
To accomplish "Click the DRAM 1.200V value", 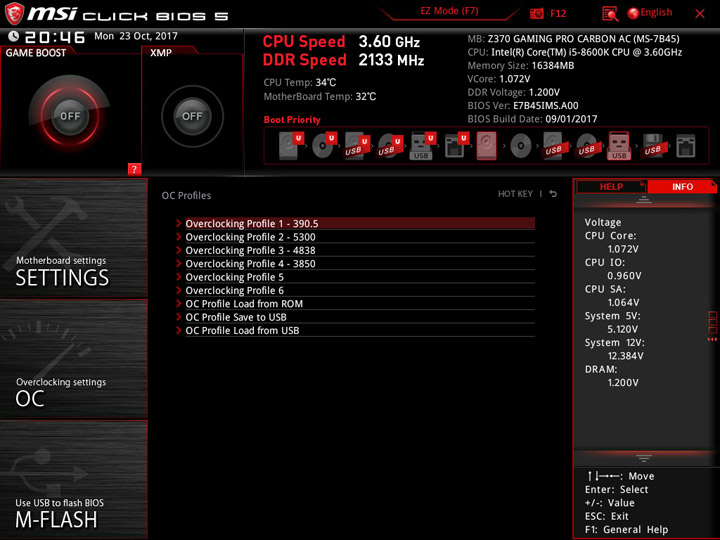I will coord(623,382).
